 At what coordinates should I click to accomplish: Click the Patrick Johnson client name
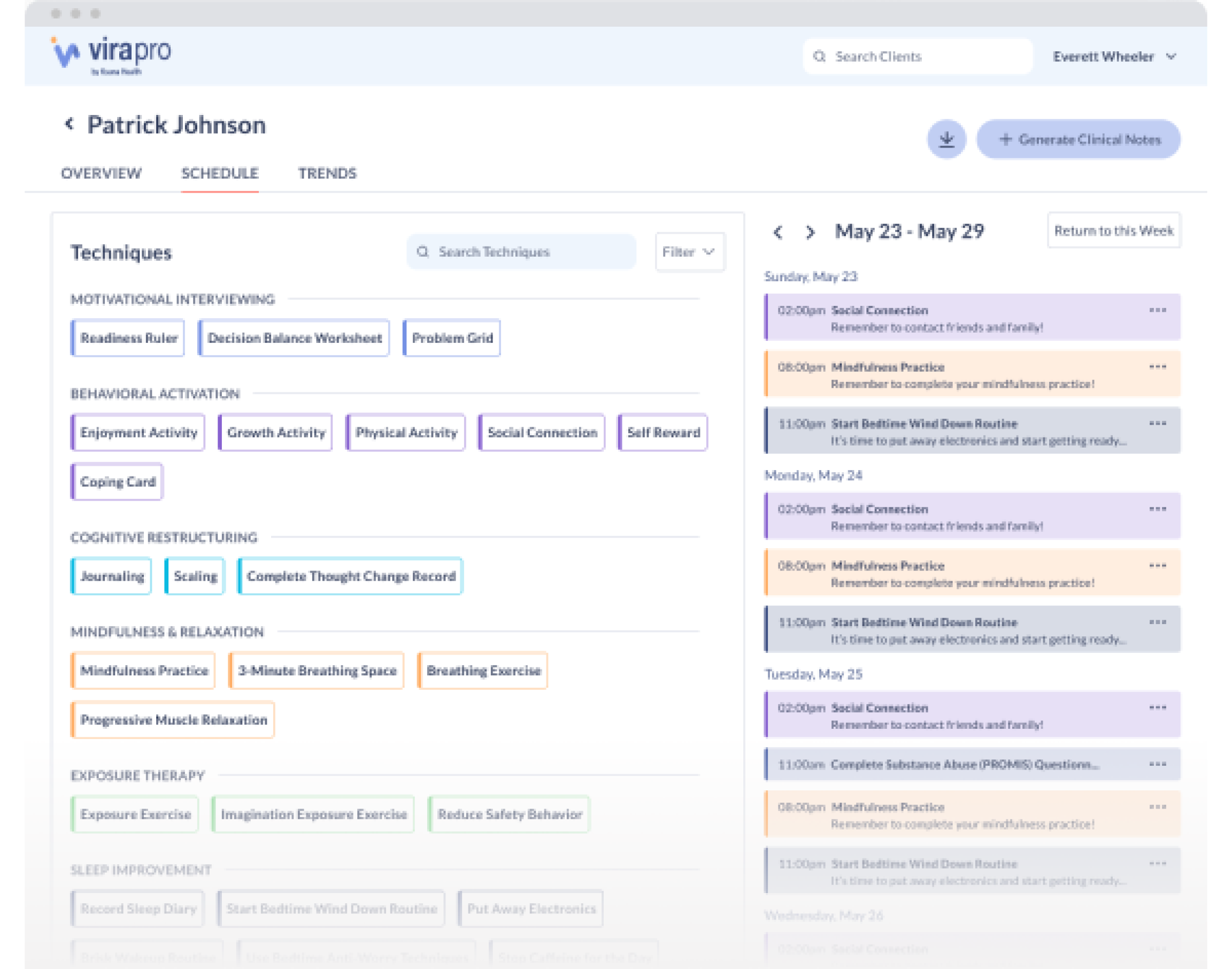click(176, 125)
